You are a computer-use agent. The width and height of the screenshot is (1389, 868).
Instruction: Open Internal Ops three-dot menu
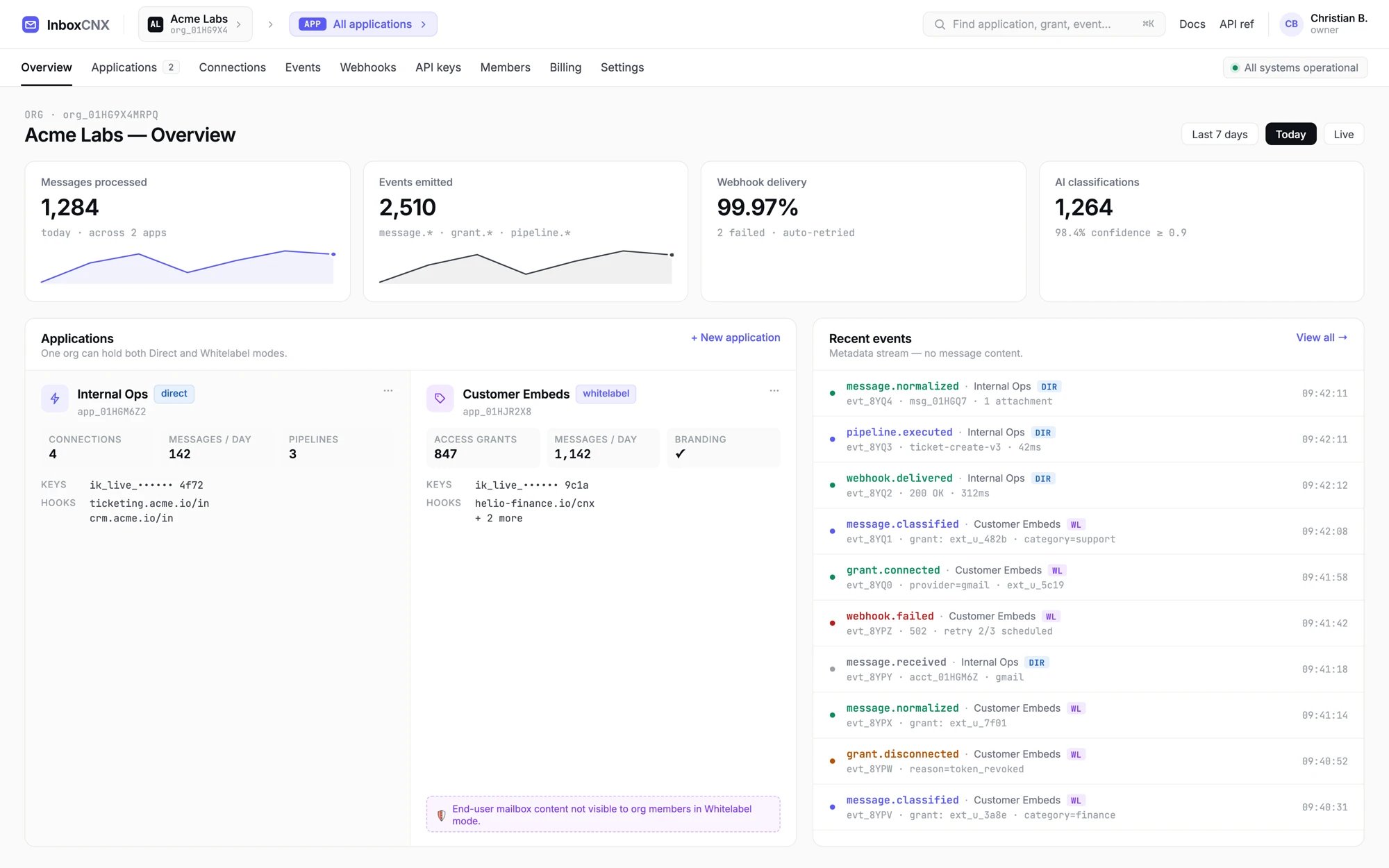coord(388,391)
